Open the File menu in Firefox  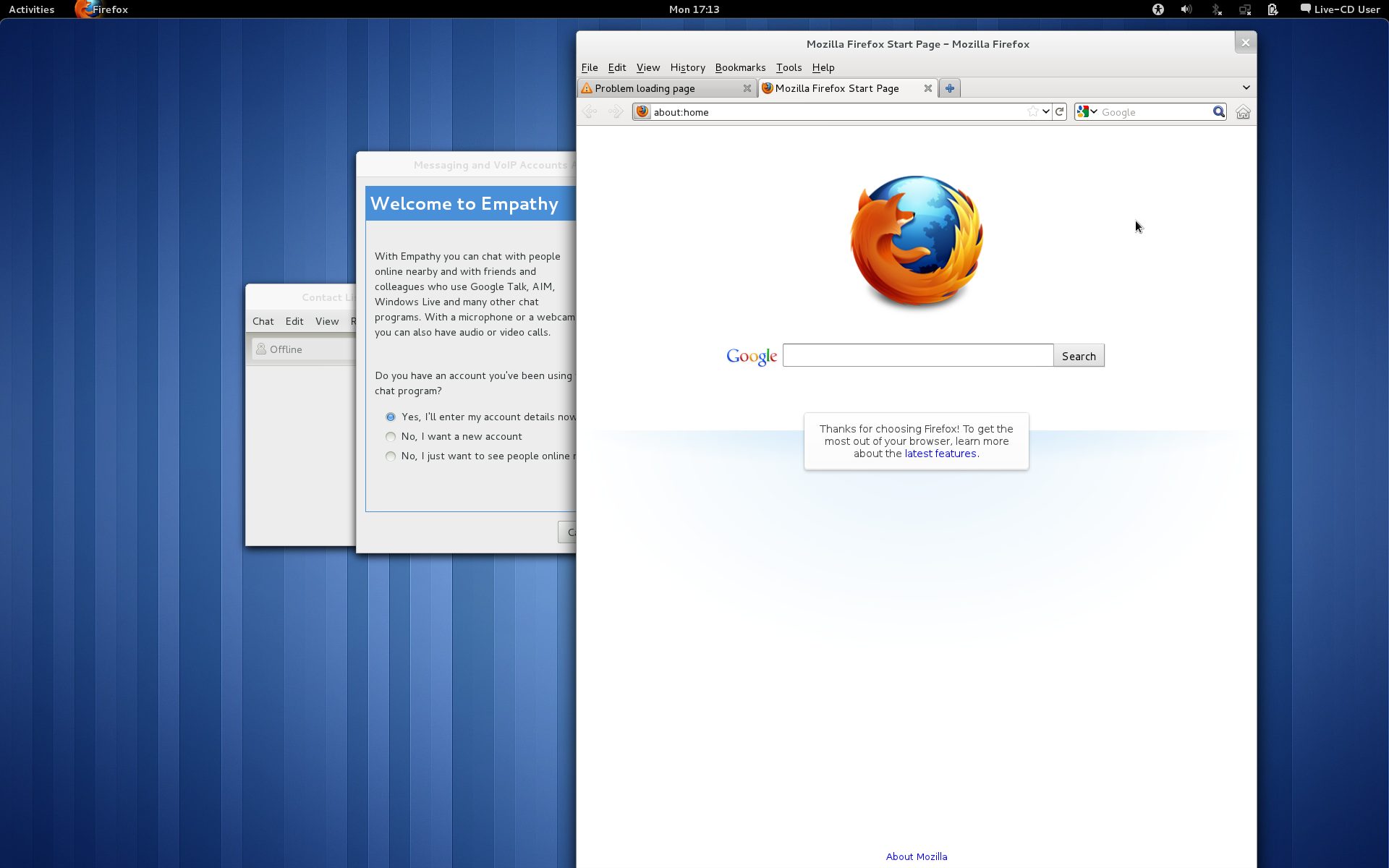pyautogui.click(x=590, y=67)
